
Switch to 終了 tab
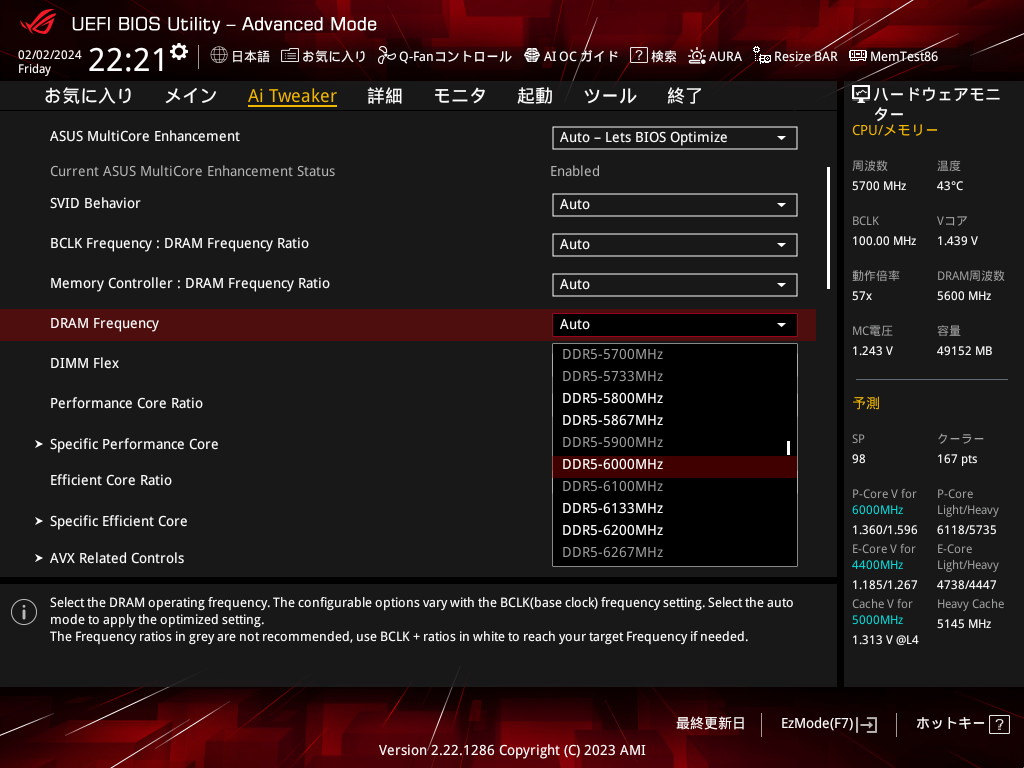tap(684, 96)
